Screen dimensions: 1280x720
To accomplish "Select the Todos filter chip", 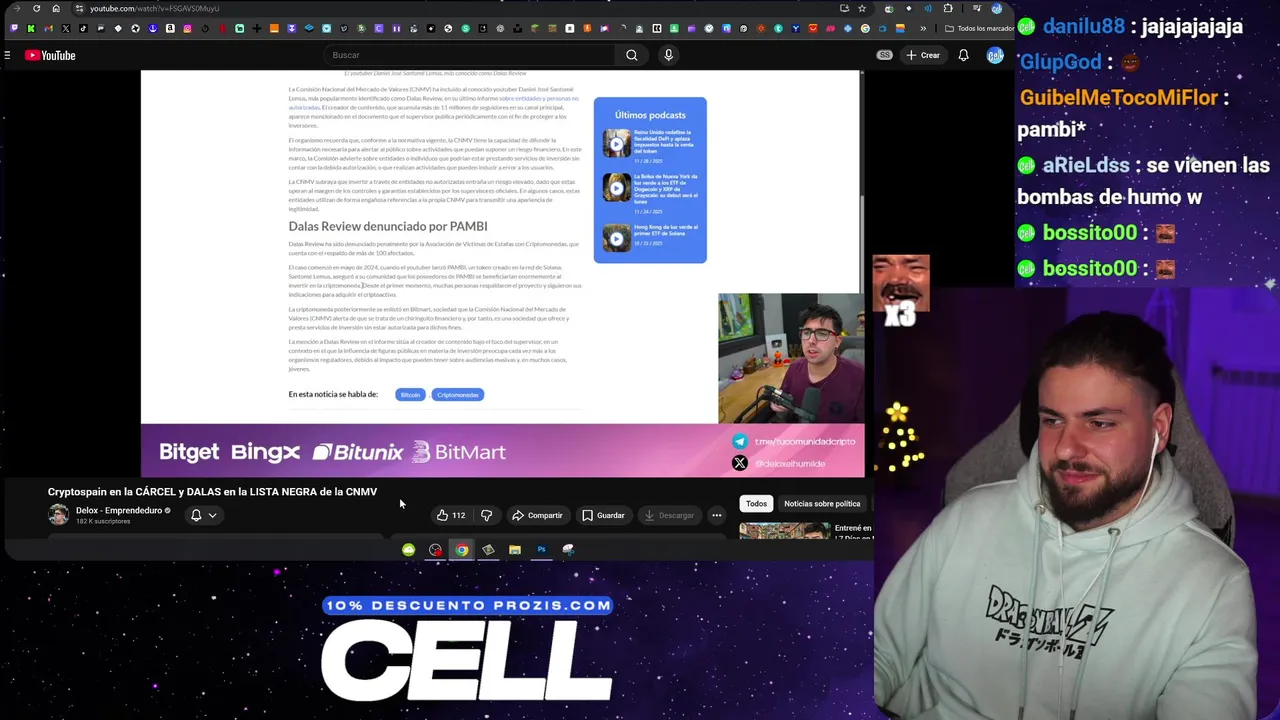I will point(756,503).
